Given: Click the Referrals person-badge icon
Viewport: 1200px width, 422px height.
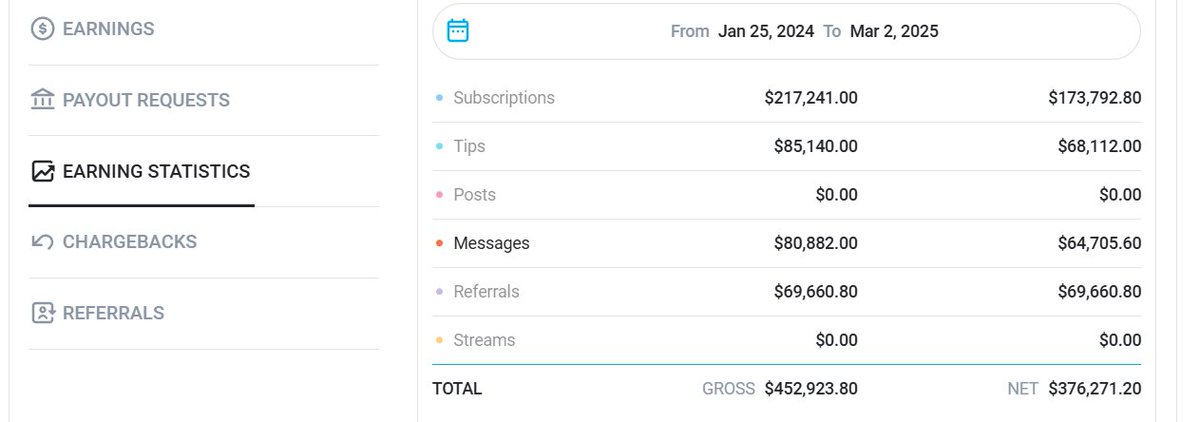Looking at the screenshot, I should pyautogui.click(x=43, y=313).
